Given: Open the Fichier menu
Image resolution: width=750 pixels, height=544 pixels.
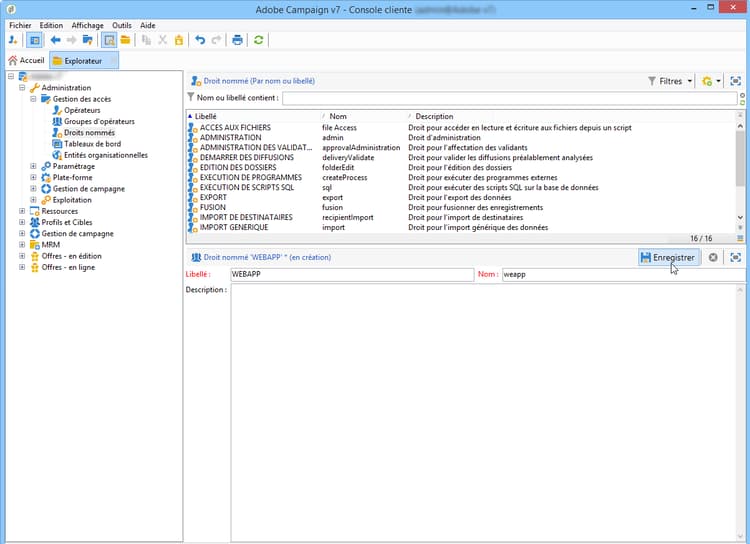Looking at the screenshot, I should [20, 25].
